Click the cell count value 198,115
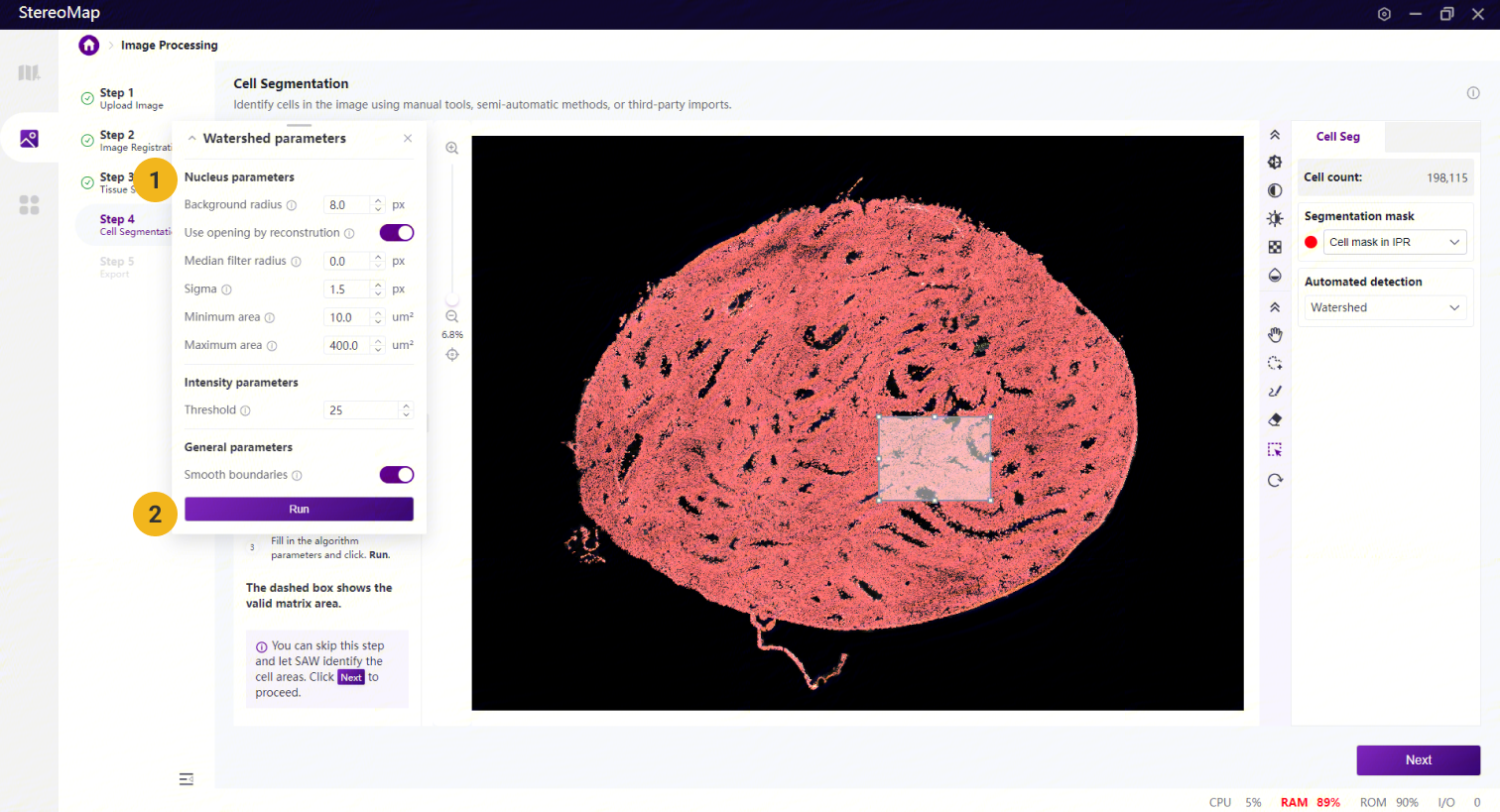Screen dimensions: 1500x812 pos(1447,178)
